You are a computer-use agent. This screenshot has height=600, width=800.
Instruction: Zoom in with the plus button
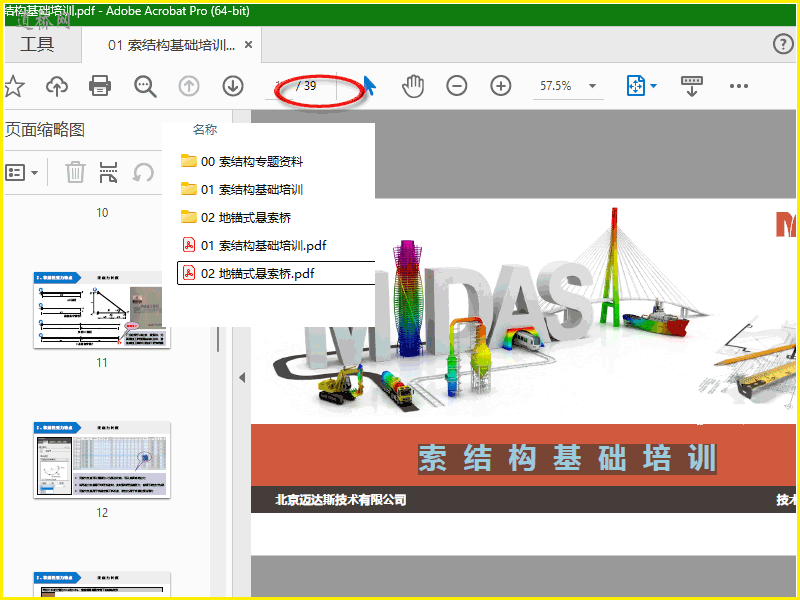click(501, 86)
